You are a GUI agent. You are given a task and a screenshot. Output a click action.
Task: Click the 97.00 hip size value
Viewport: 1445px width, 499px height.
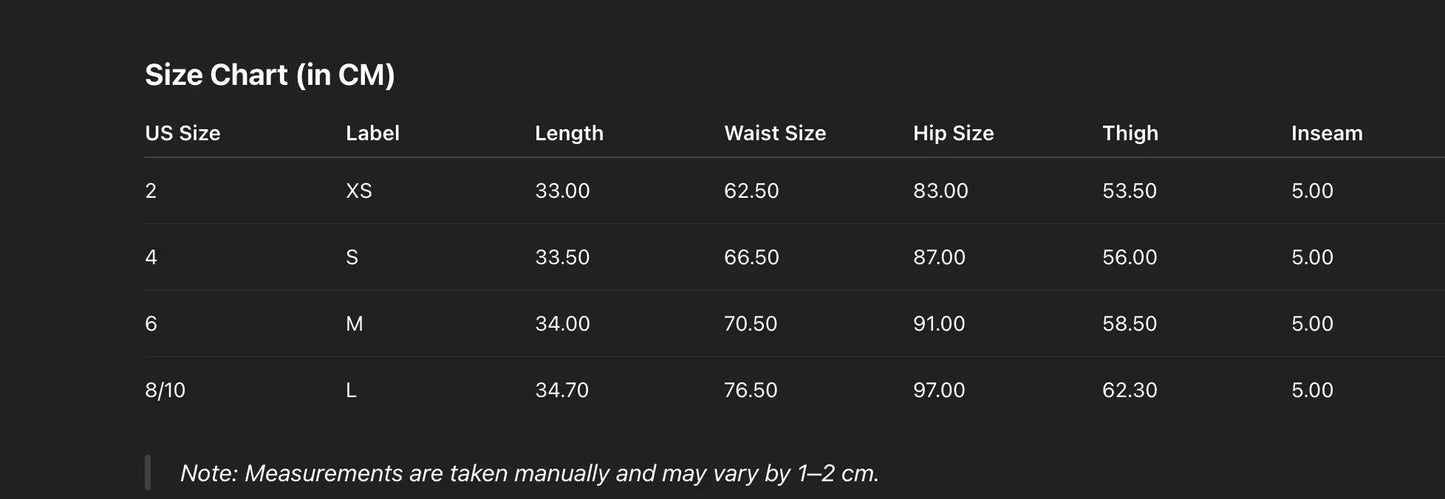(x=939, y=390)
